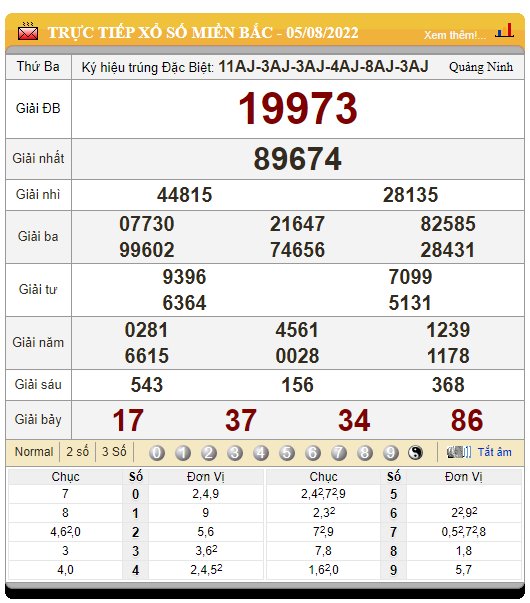Image resolution: width=530 pixels, height=603 pixels.
Task: Select the number 1 ball filter
Action: [183, 453]
